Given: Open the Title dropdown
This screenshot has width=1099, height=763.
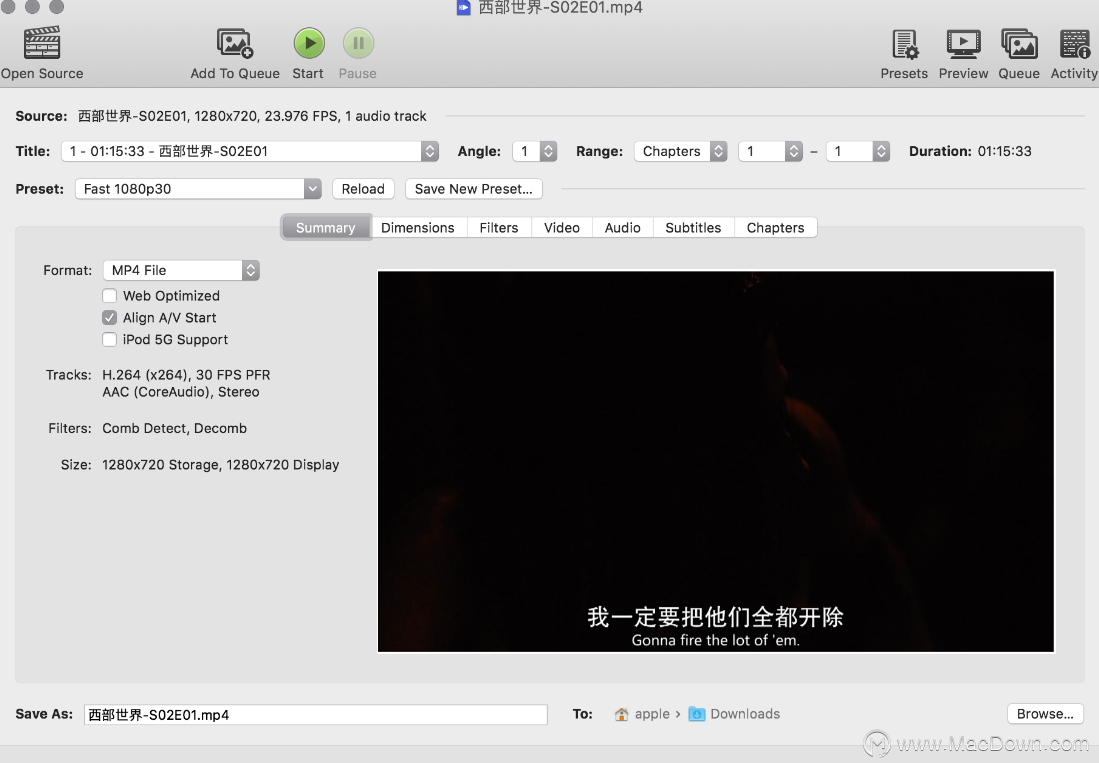Looking at the screenshot, I should 250,151.
